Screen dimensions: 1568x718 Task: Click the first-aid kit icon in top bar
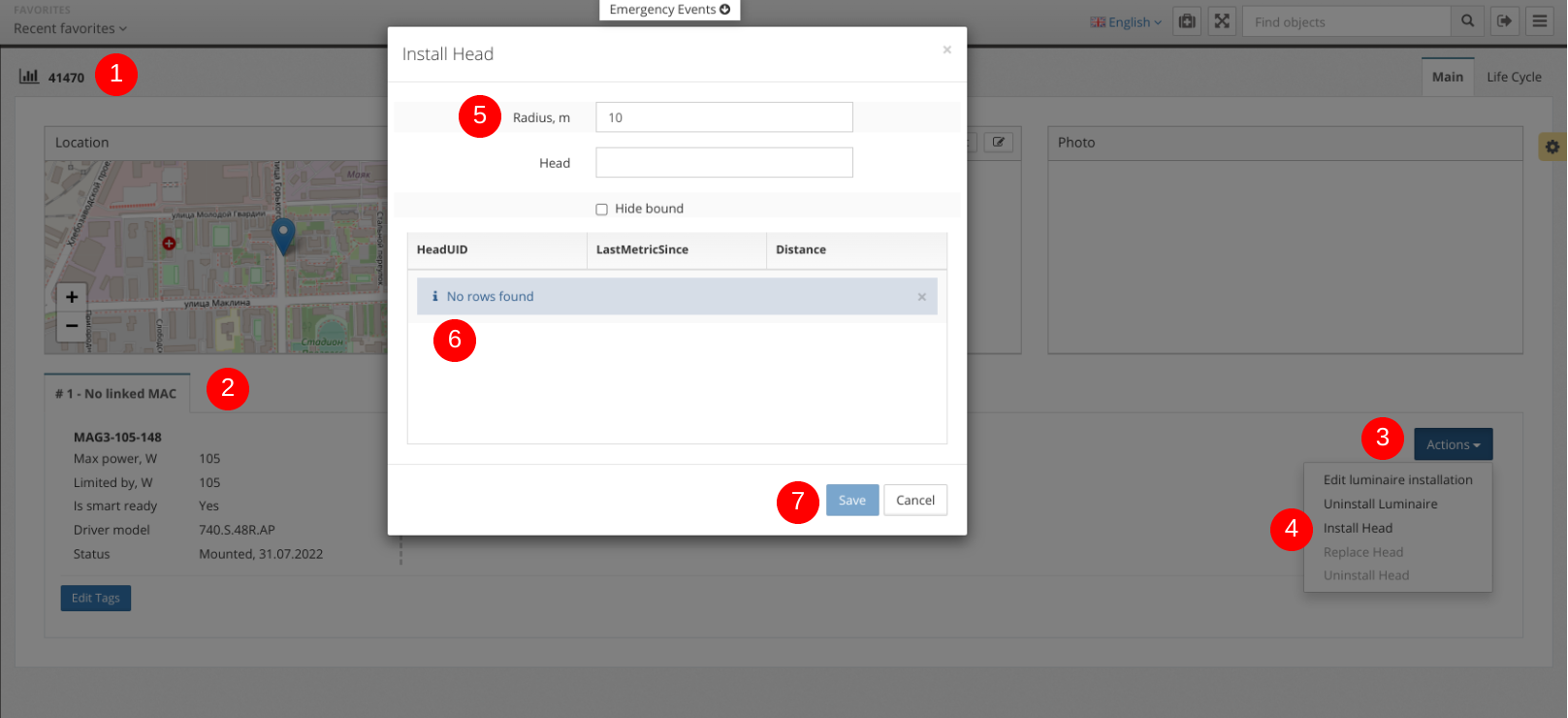point(1187,21)
